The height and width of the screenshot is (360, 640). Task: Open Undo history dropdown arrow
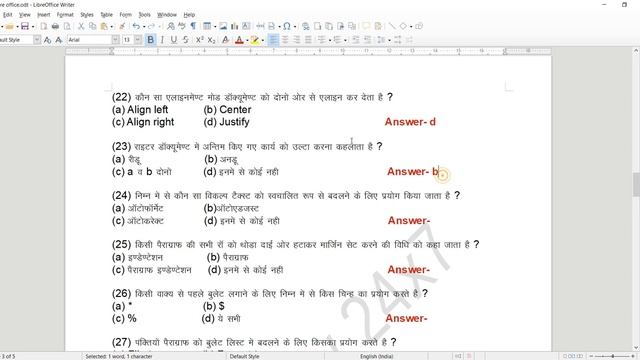(x=143, y=27)
